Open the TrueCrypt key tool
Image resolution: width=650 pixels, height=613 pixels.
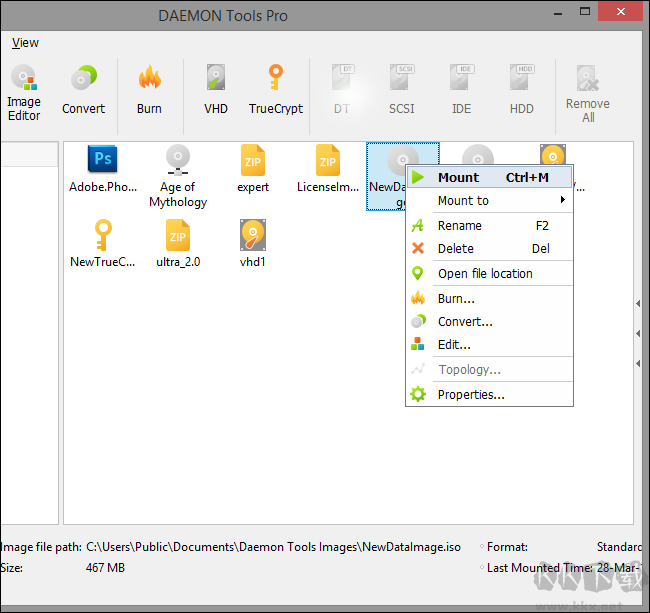275,91
